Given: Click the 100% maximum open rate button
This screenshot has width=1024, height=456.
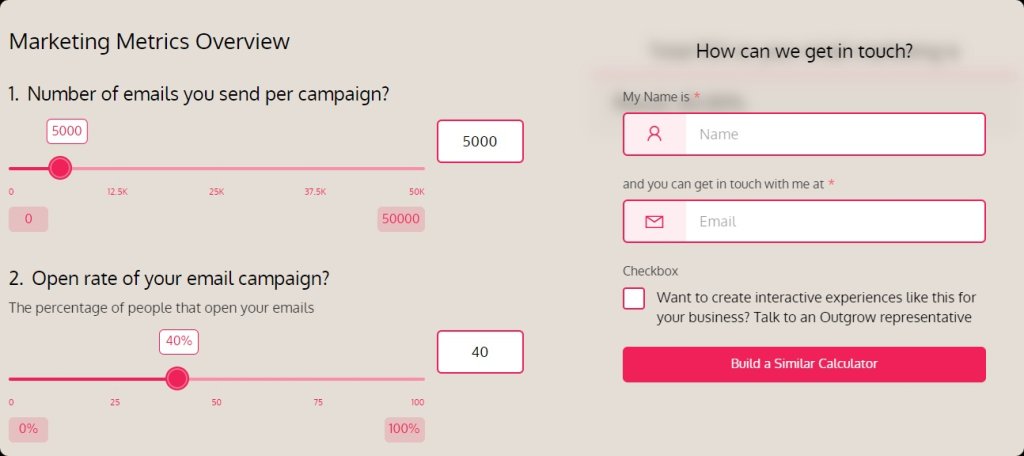Looking at the screenshot, I should [404, 429].
